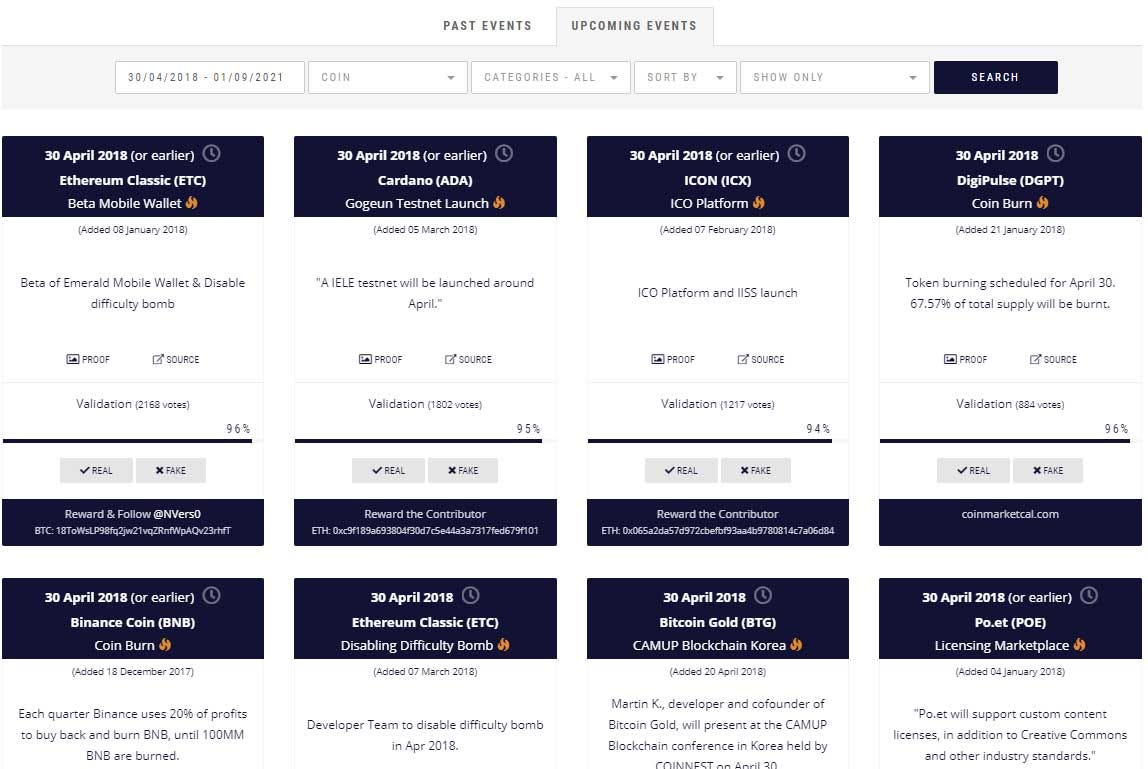Open the COIN dropdown filter
1148x769 pixels.
tap(387, 77)
